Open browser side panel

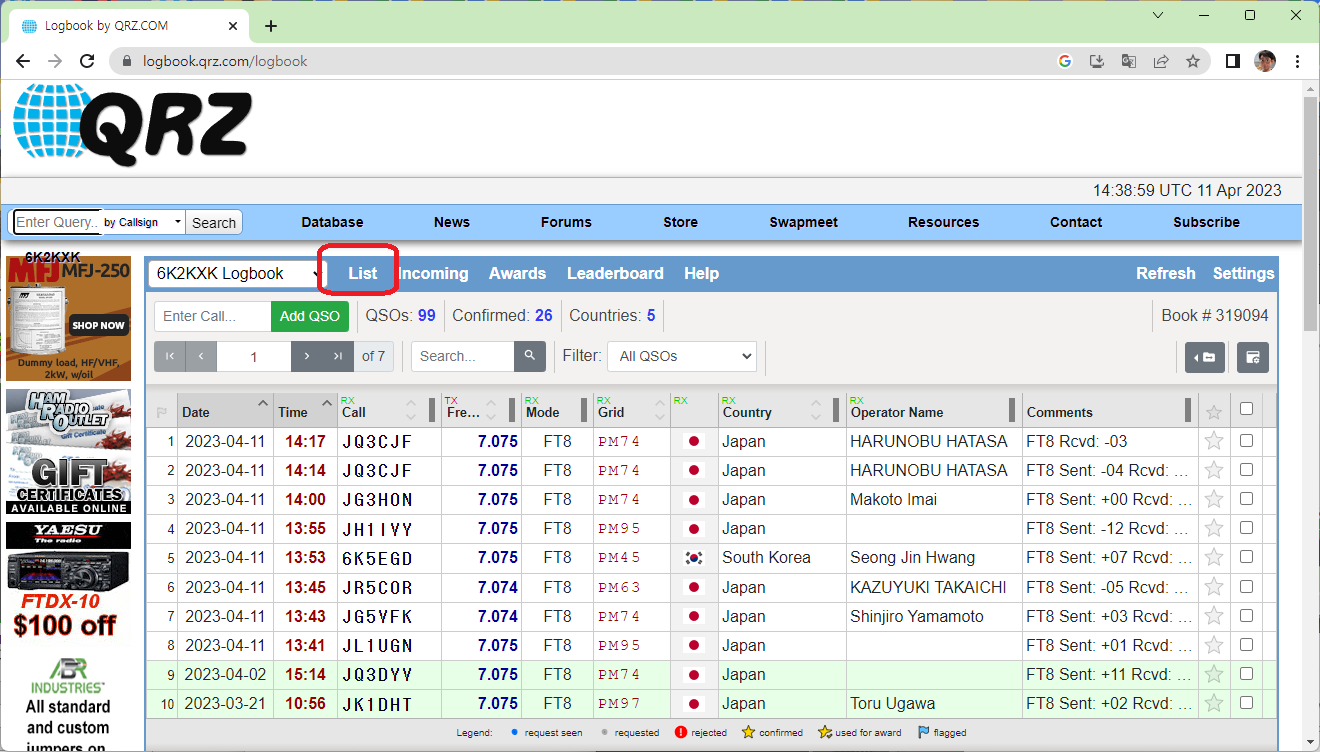click(x=1233, y=61)
